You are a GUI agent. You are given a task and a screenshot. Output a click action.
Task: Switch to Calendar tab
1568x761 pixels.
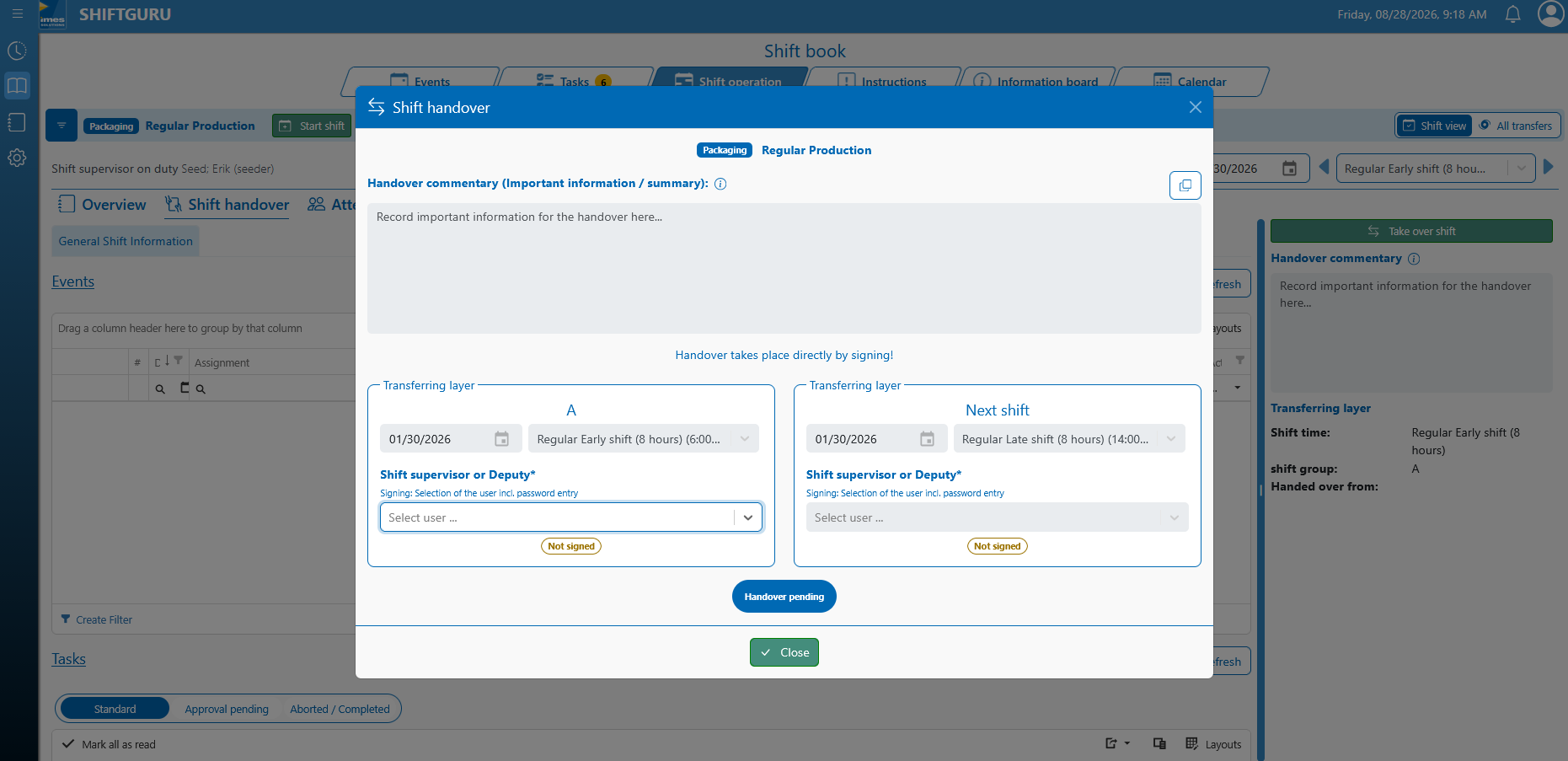point(1191,82)
